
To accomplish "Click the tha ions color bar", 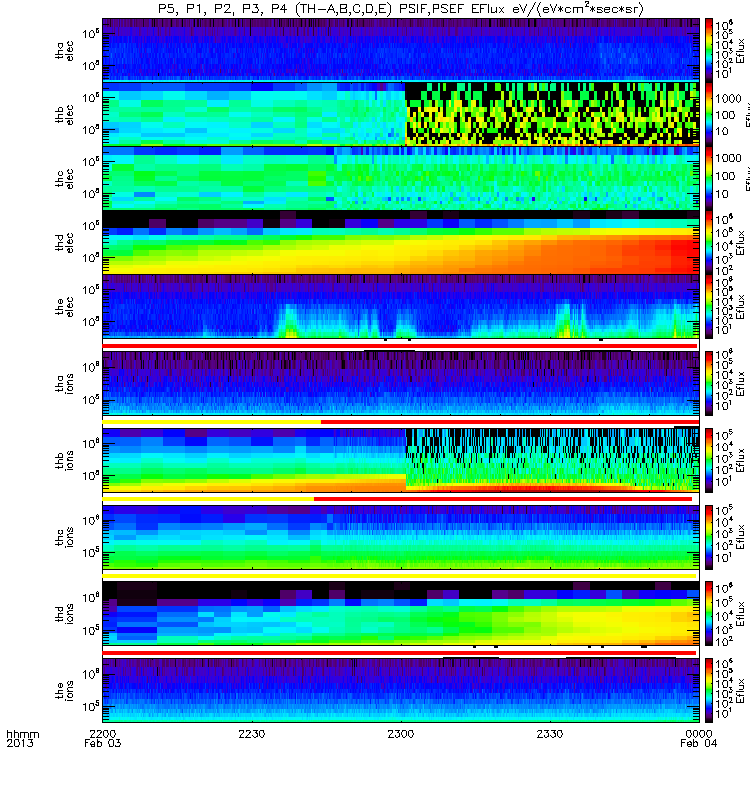I will (709, 383).
